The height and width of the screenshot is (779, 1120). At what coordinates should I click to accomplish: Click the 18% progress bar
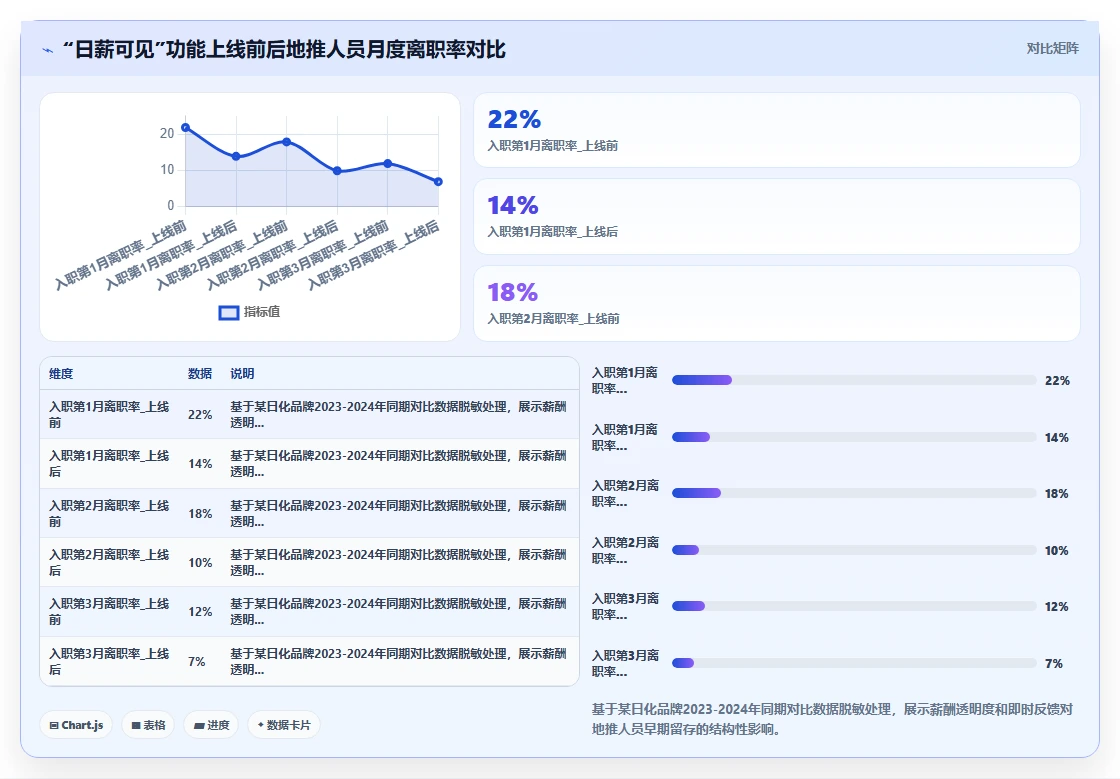click(x=854, y=493)
